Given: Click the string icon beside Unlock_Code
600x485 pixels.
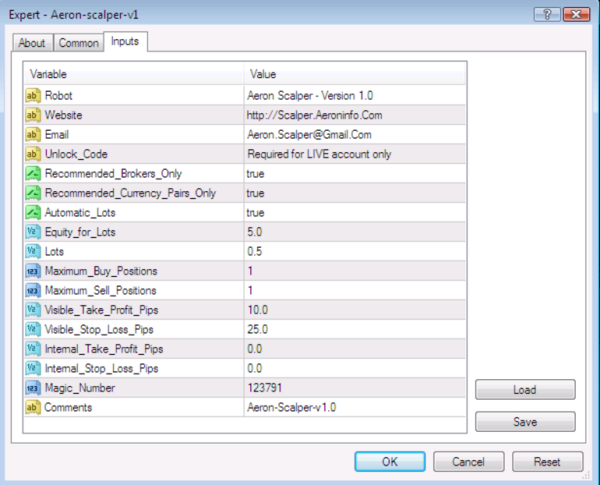Looking at the screenshot, I should click(33, 154).
